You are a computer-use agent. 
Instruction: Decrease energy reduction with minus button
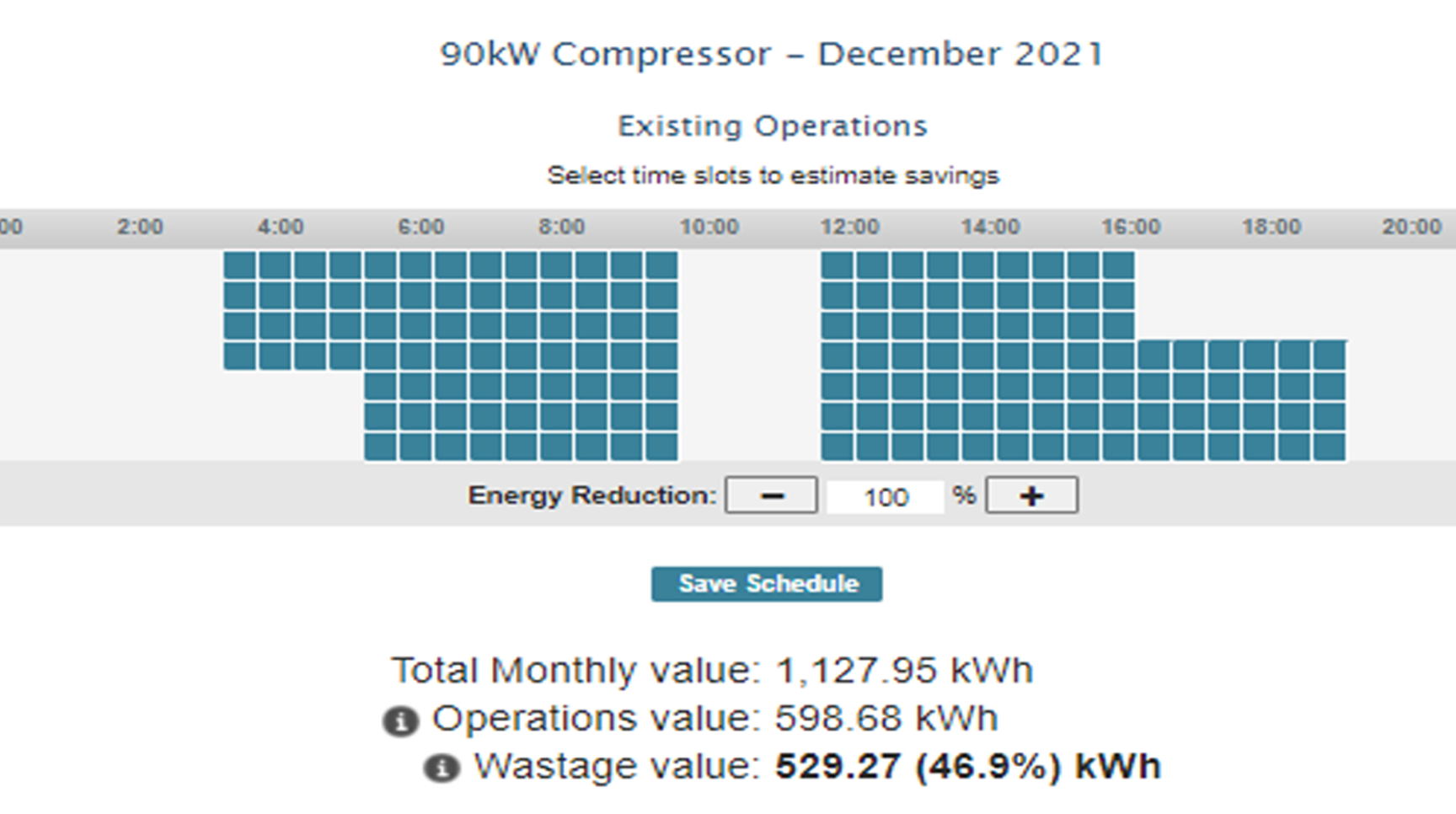point(771,495)
